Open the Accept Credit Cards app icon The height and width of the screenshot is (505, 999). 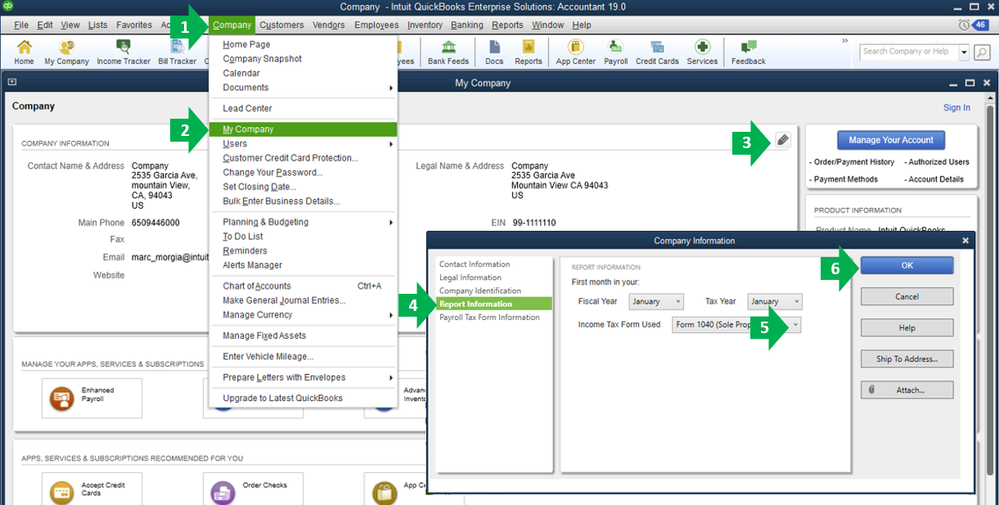62,492
